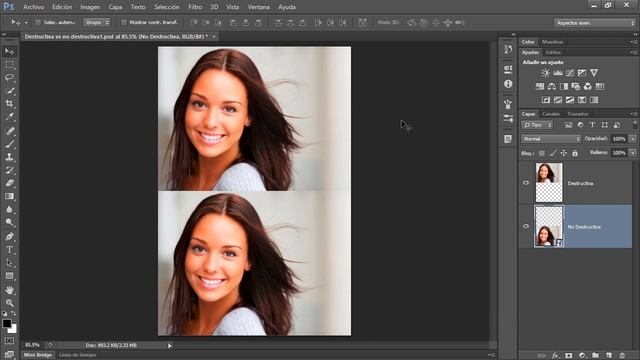Toggle lock position
640x360 pixels.
point(564,153)
